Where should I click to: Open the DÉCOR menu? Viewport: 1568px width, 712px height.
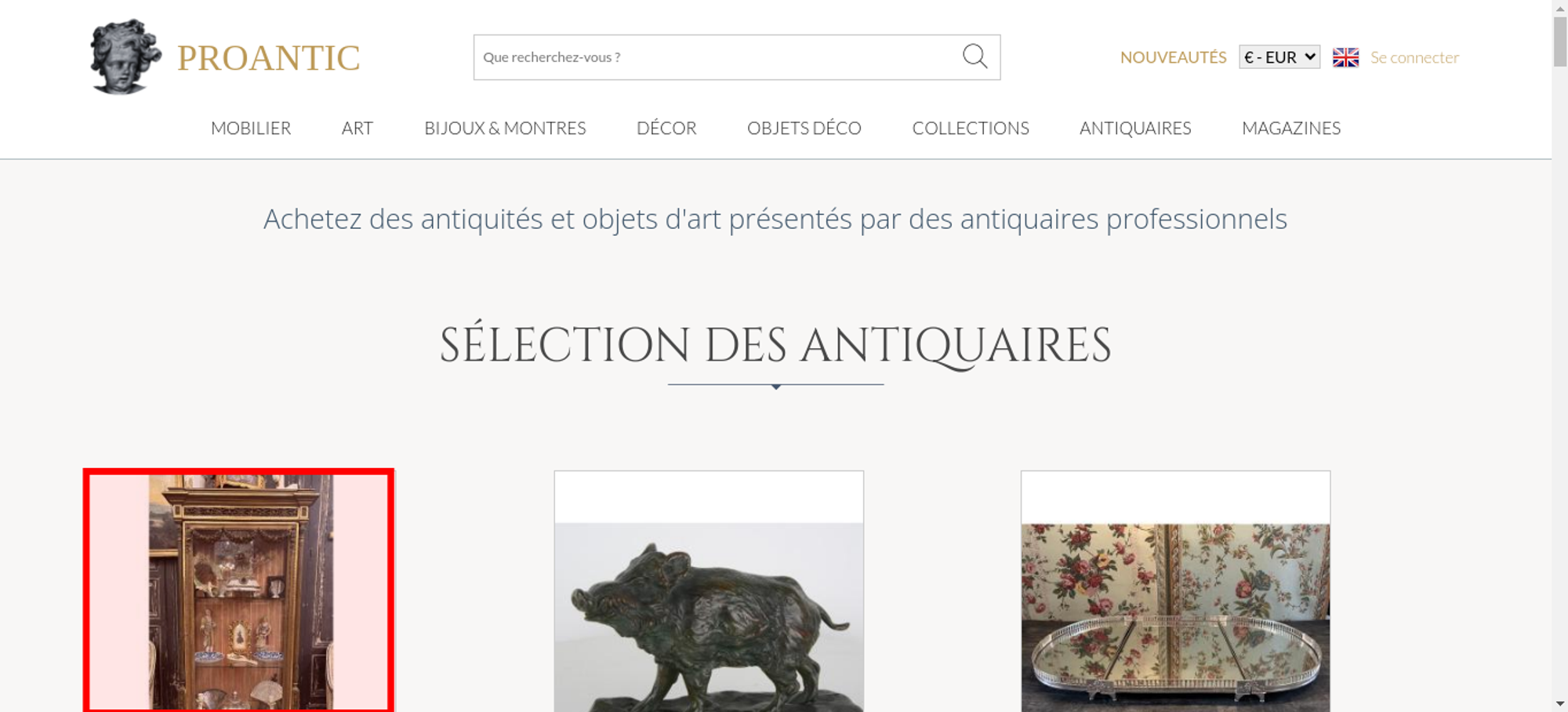tap(666, 128)
